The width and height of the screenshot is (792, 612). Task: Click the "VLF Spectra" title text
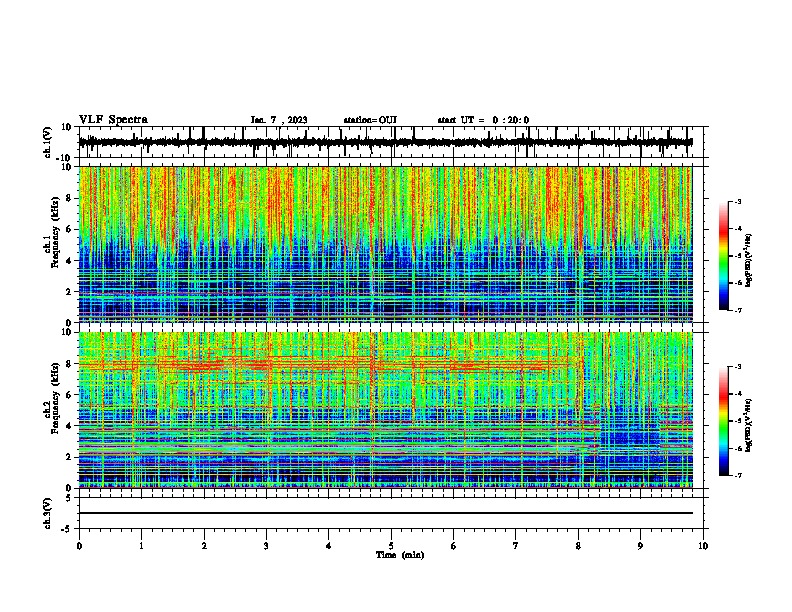point(113,120)
